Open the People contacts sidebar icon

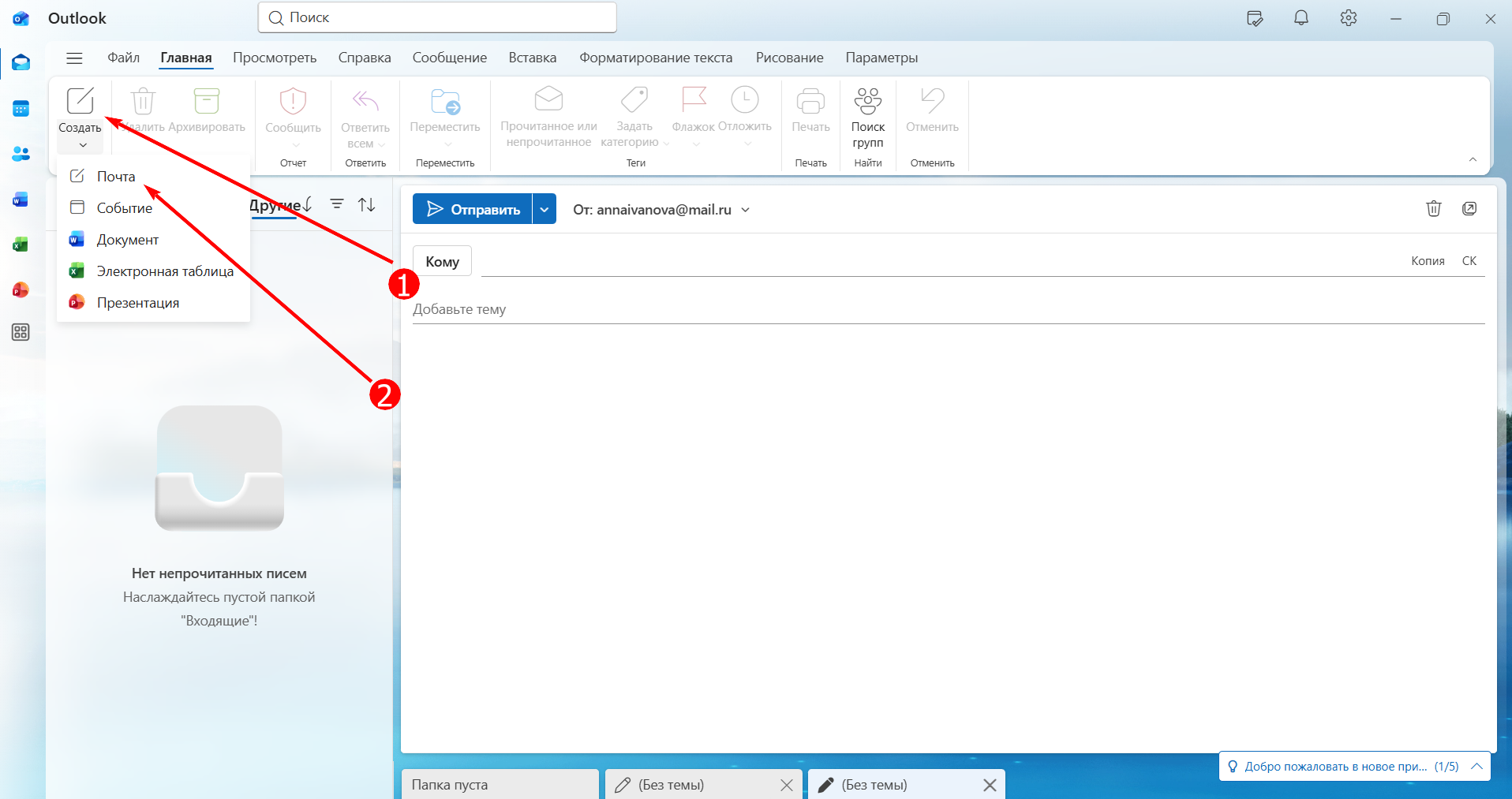pos(21,154)
